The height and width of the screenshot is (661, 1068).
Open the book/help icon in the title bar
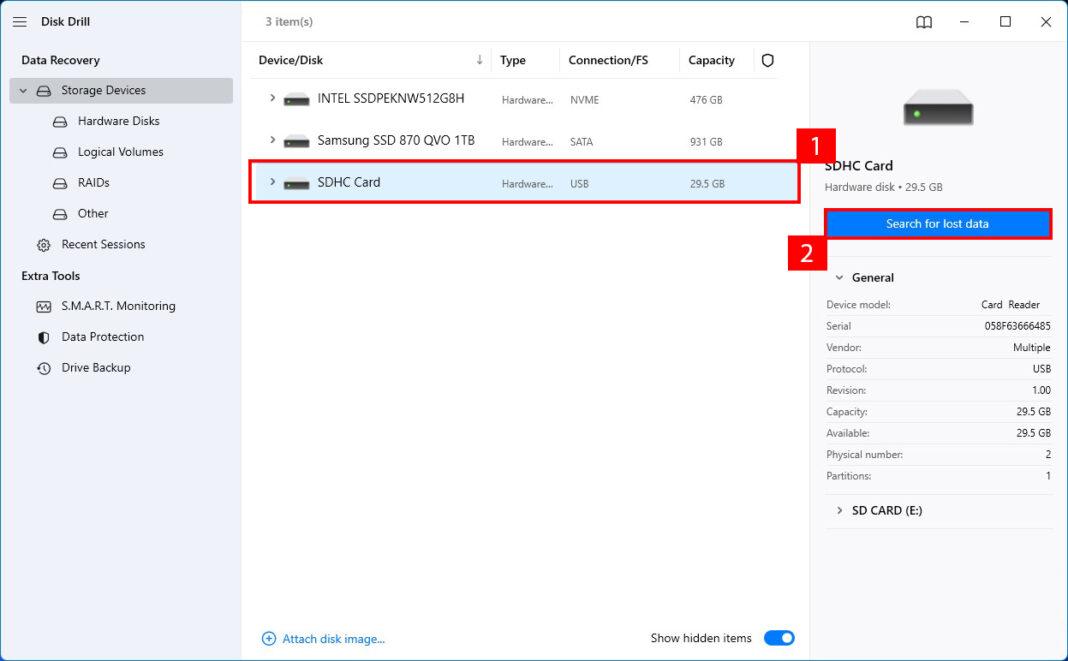(922, 21)
